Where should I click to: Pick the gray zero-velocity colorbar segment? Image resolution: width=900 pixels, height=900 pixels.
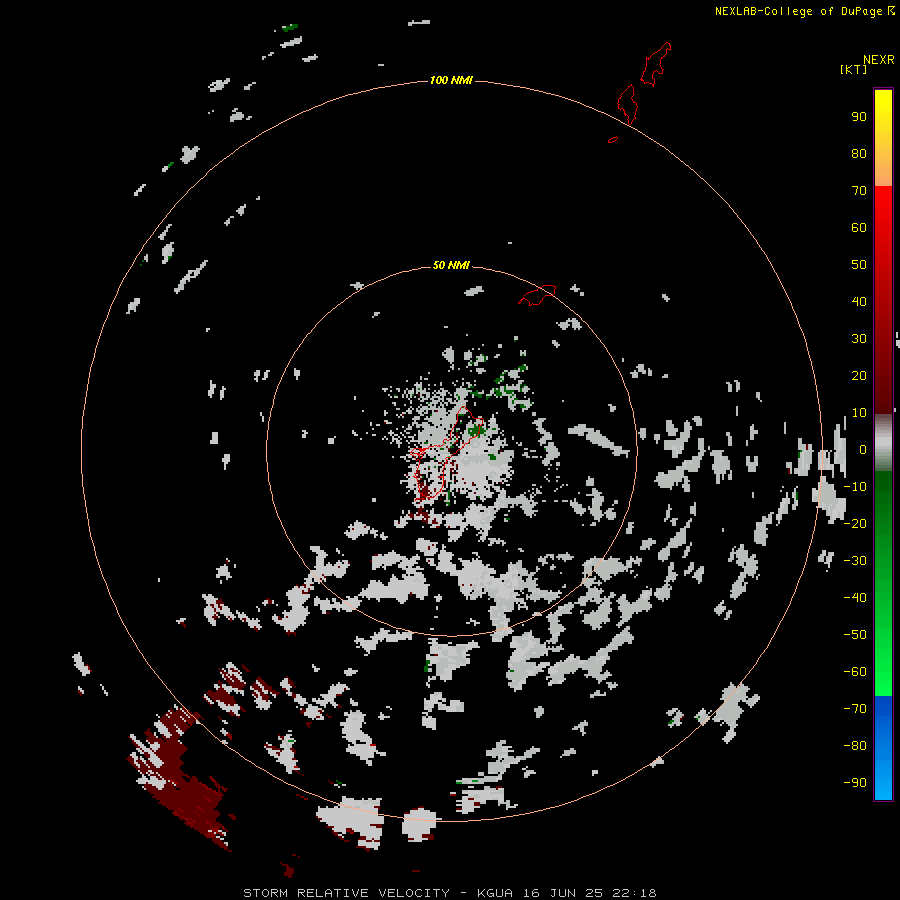883,443
